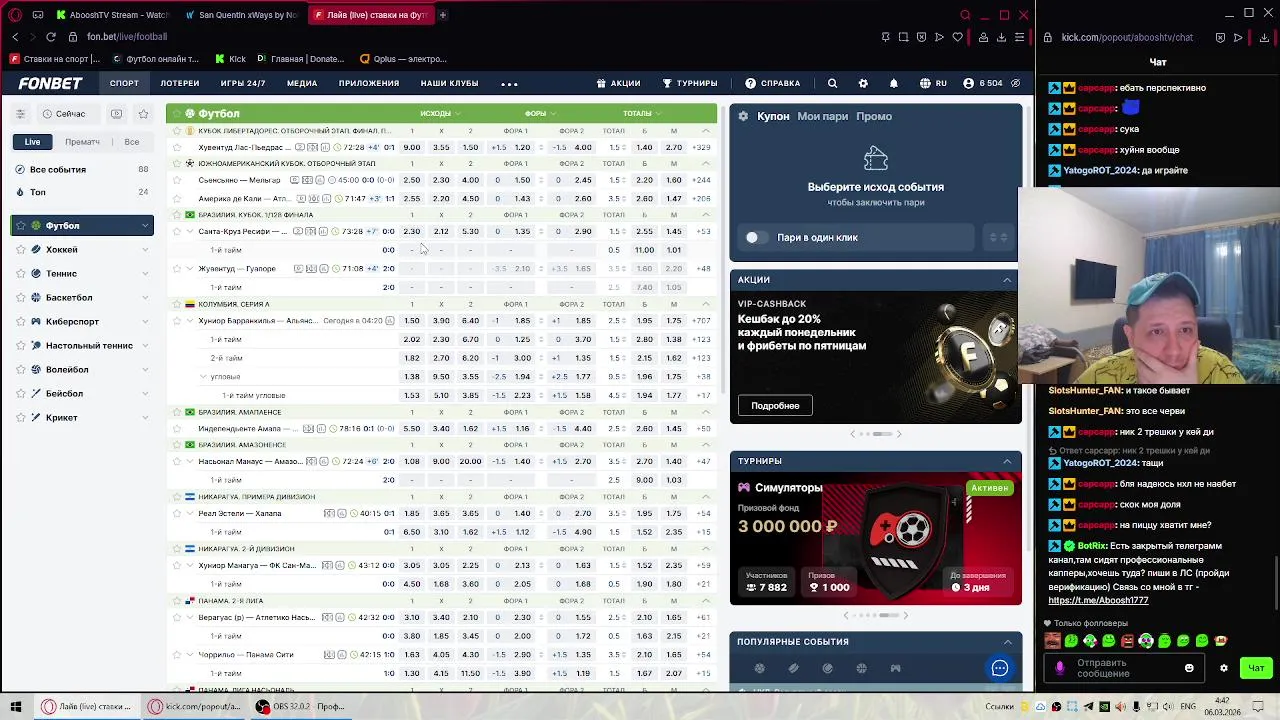Collapse the Популярные события panel
Screen dimensions: 1280x720
tap(1007, 642)
